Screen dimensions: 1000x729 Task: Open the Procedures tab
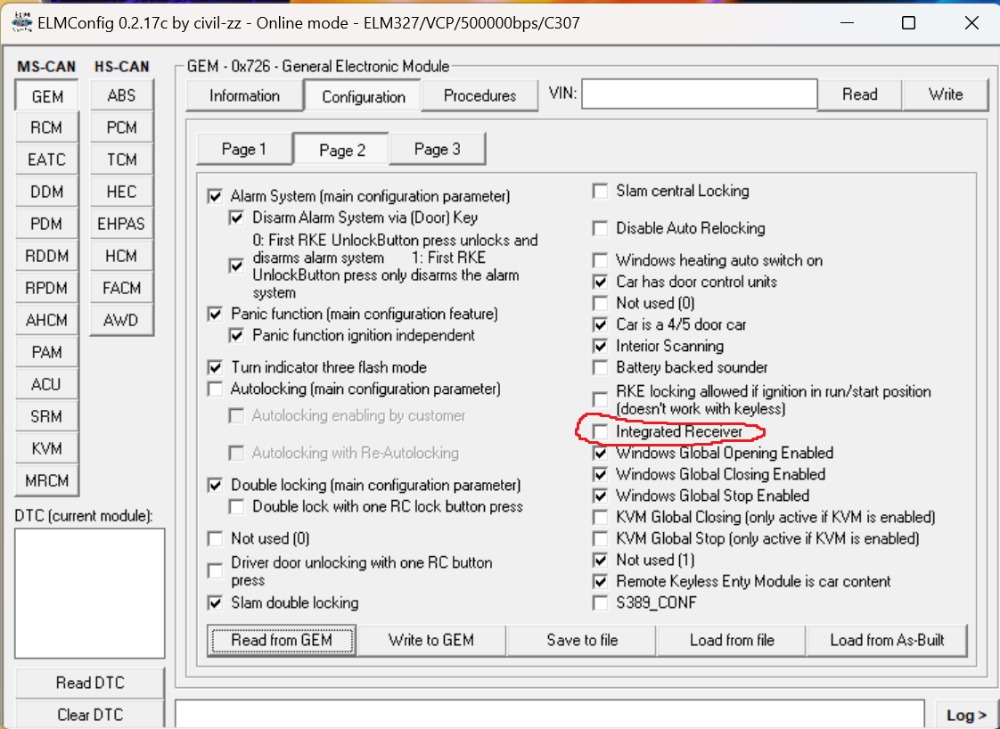(x=480, y=96)
